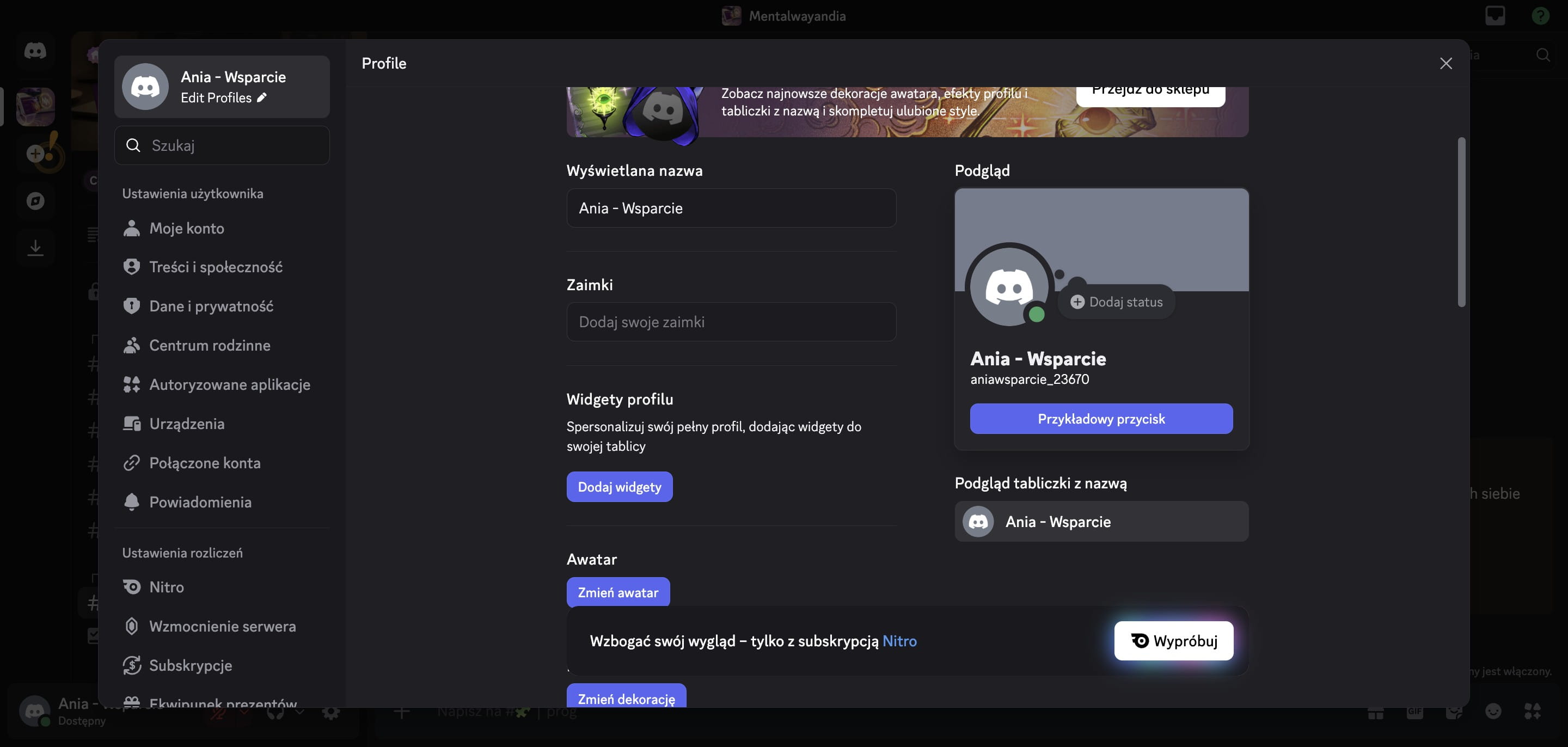Click the plus attach icon in chat bar
1568x747 pixels.
(x=401, y=711)
